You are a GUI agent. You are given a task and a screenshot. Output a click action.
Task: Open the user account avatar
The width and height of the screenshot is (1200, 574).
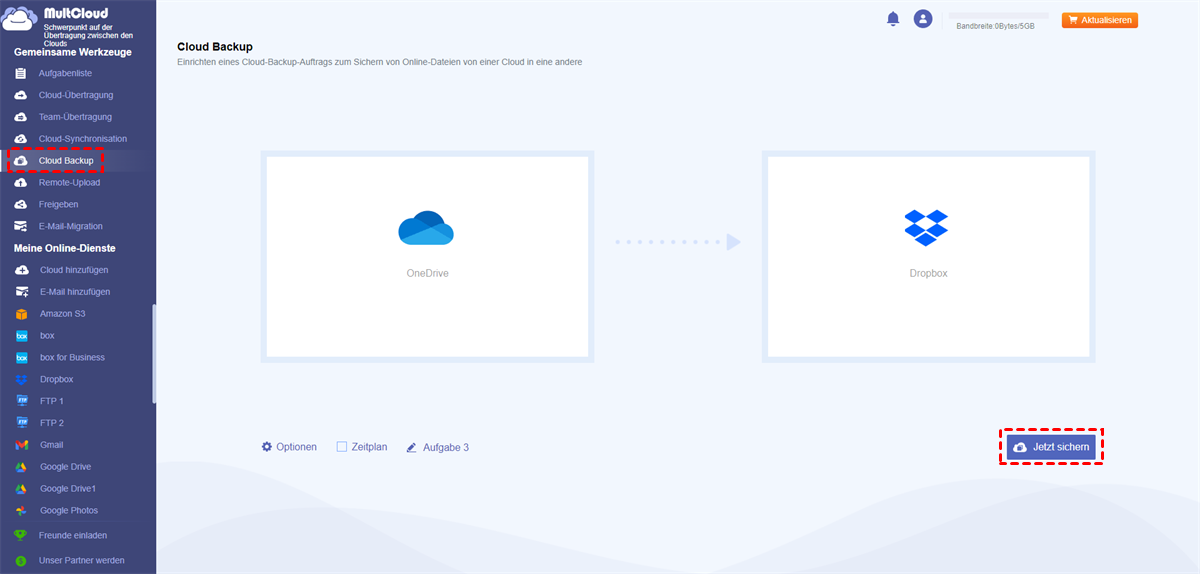[923, 19]
